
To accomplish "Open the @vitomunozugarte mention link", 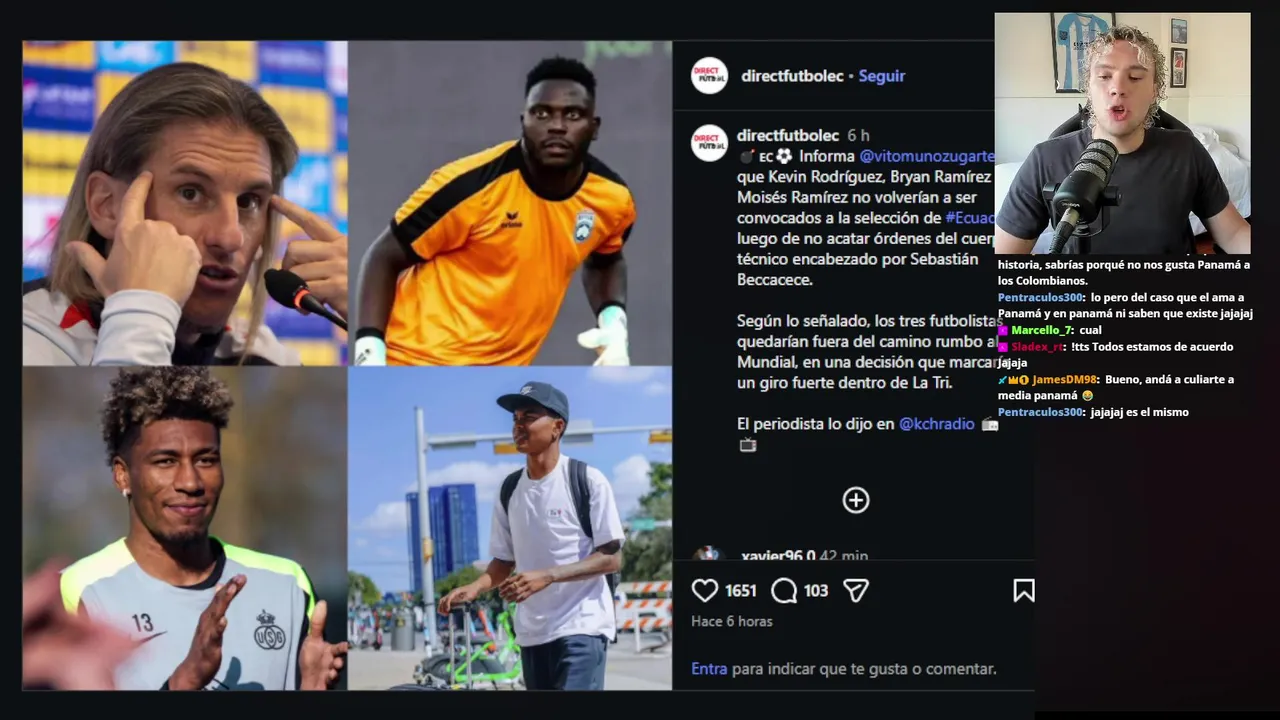I will (927, 156).
